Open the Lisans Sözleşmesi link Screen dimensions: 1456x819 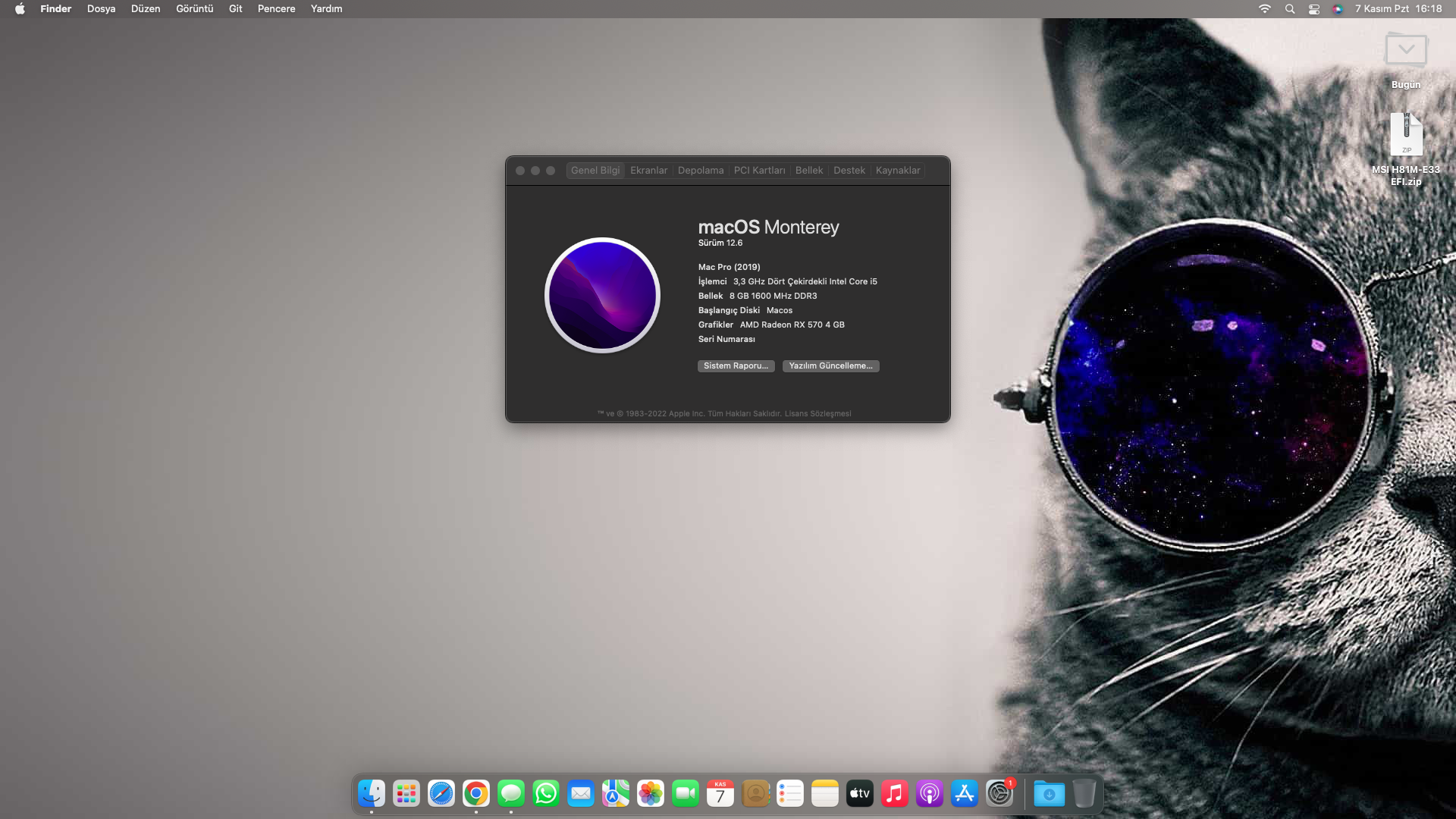pos(817,414)
